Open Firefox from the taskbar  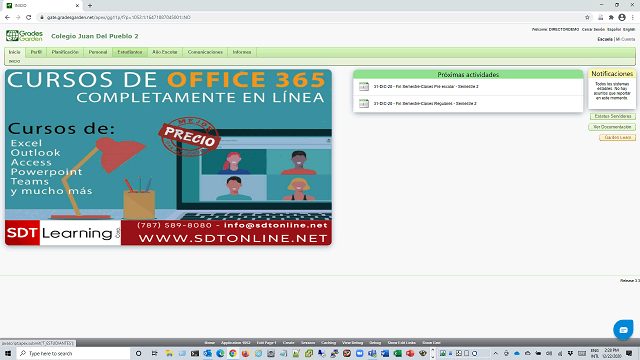click(245, 353)
